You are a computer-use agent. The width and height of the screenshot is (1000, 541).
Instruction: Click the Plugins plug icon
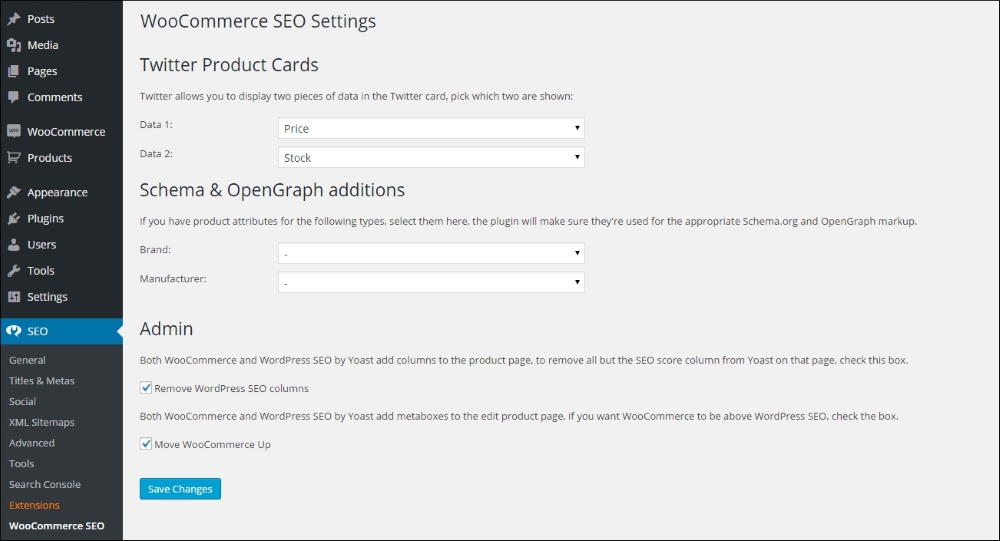point(13,218)
